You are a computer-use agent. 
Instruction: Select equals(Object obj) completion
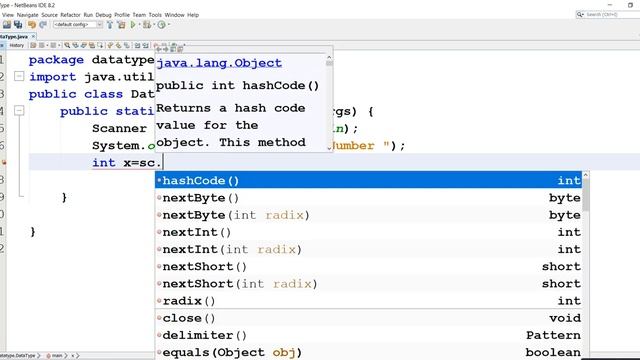369,352
